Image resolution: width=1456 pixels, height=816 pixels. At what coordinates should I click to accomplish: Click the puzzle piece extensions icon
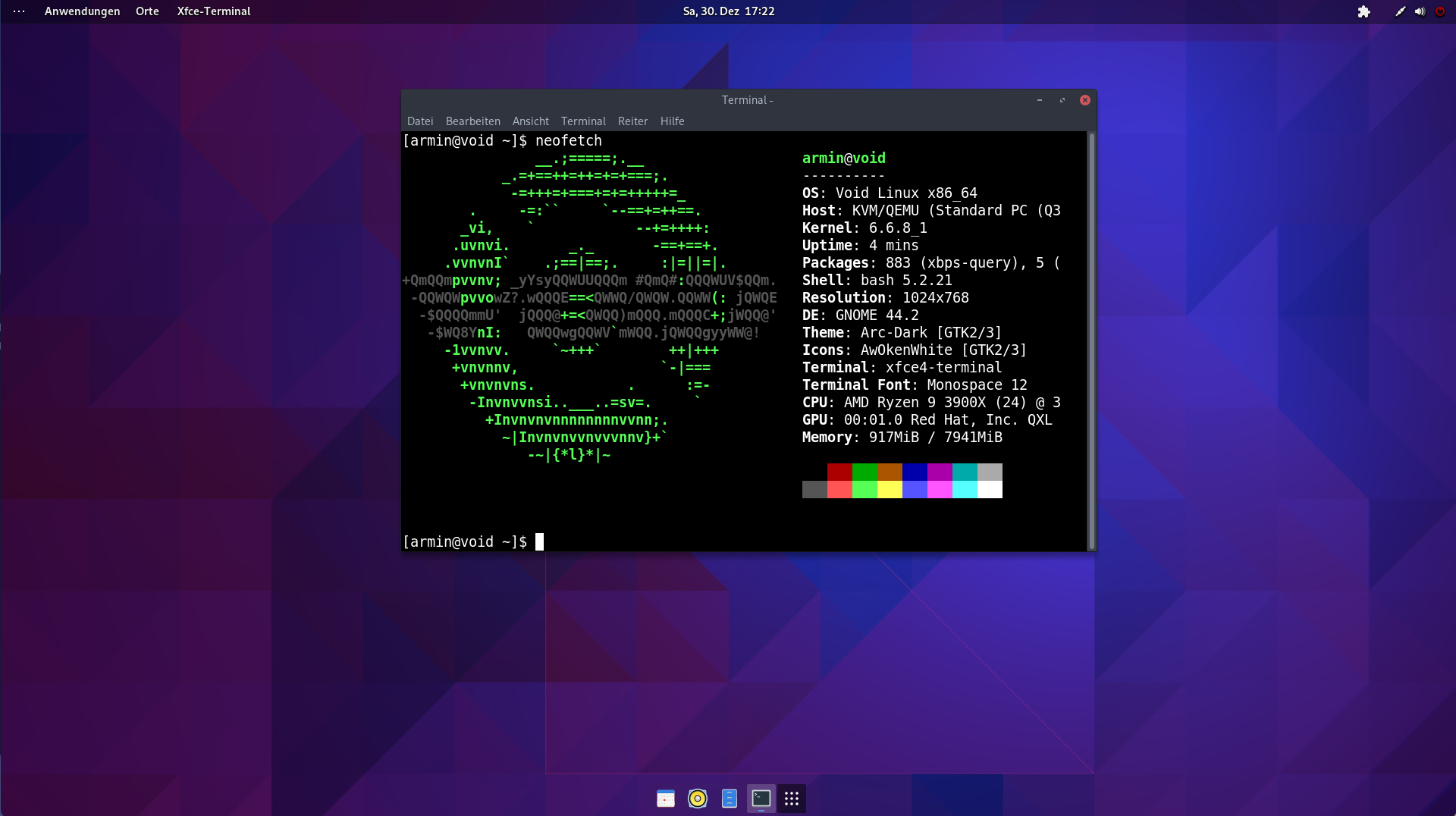coord(1363,11)
